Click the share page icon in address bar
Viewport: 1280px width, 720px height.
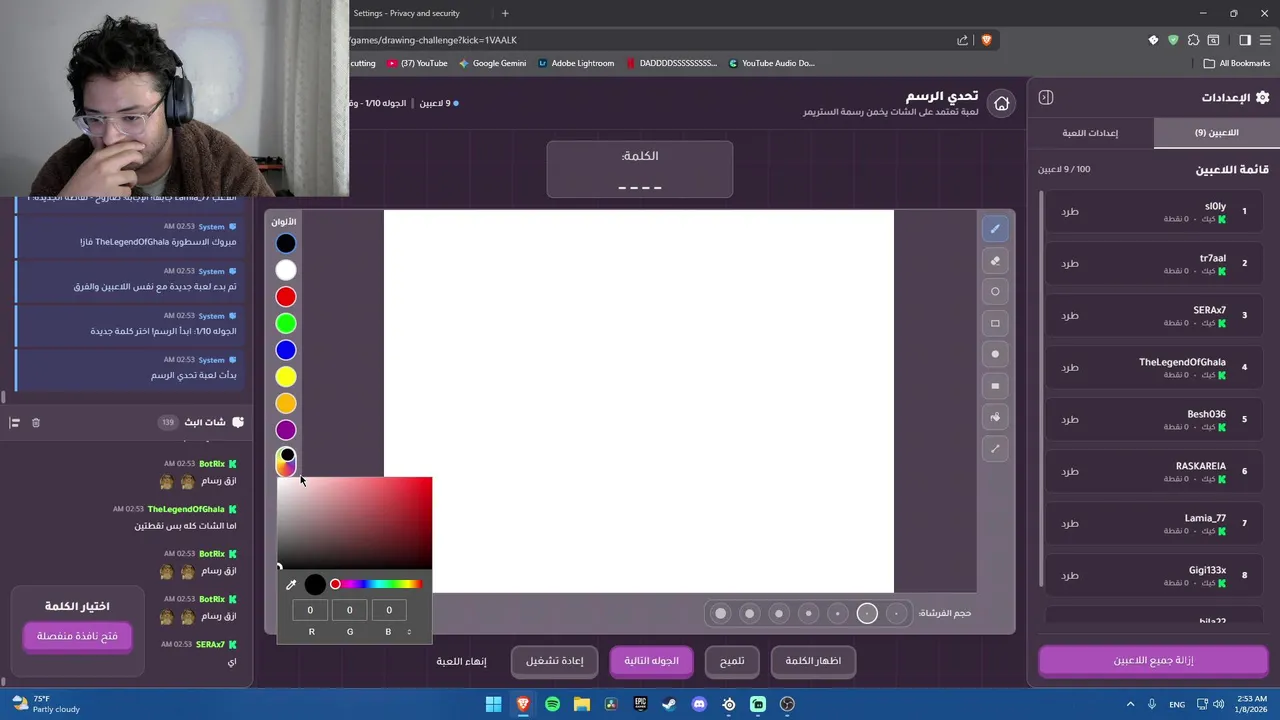962,40
